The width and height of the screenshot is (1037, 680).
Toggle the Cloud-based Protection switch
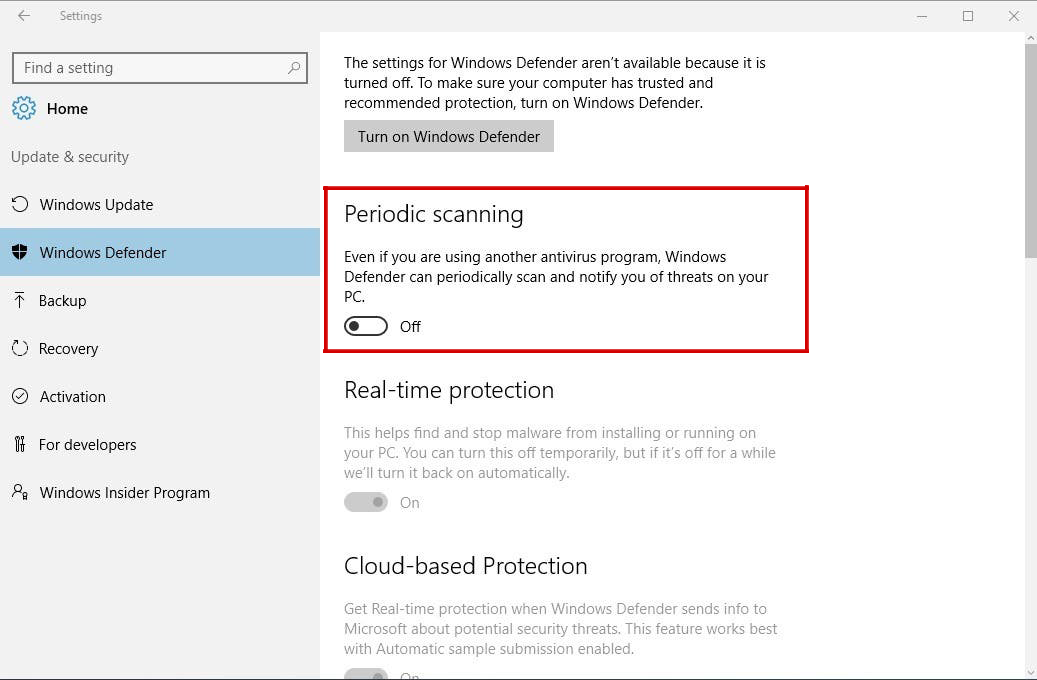click(366, 674)
